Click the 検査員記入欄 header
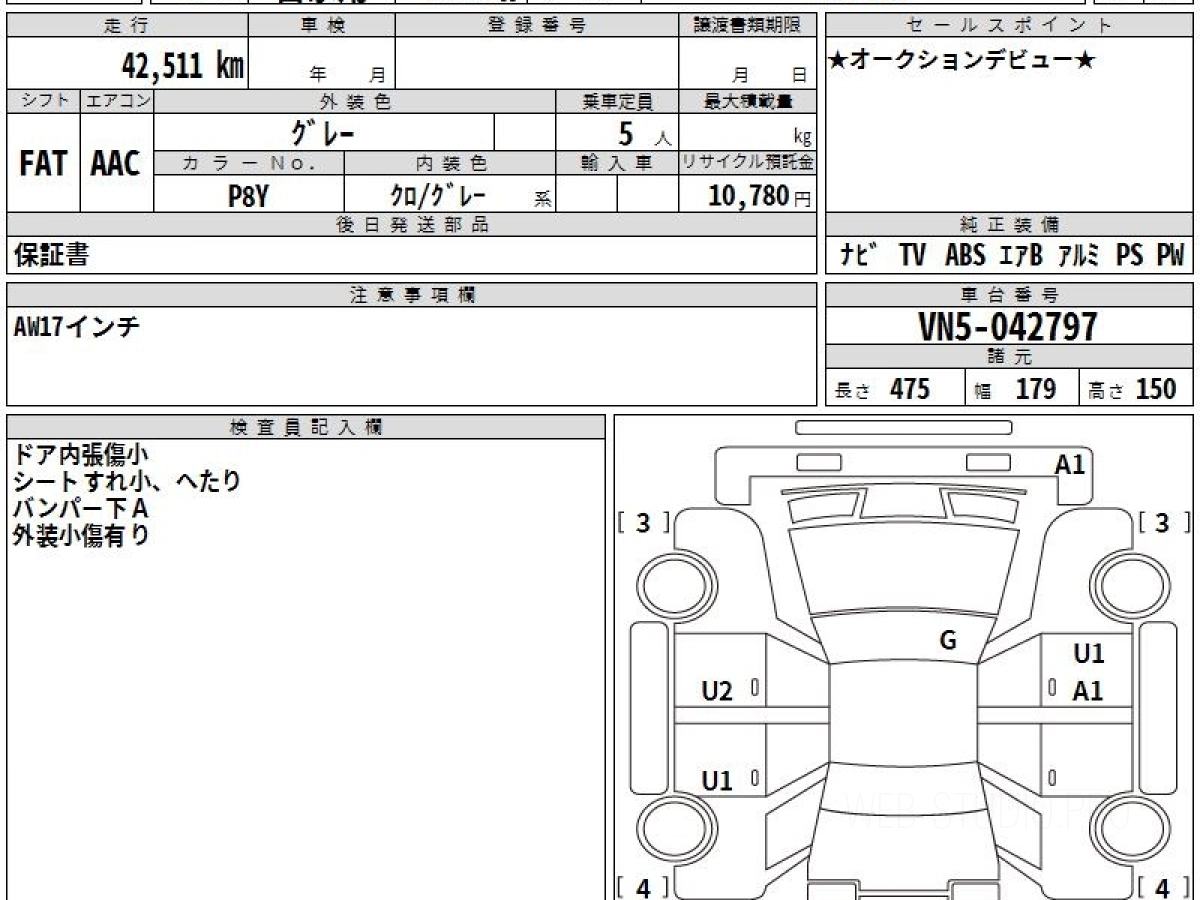Image resolution: width=1200 pixels, height=900 pixels. (x=306, y=426)
